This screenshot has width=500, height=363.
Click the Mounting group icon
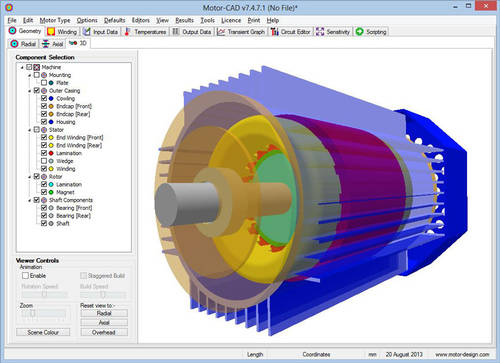[x=44, y=75]
